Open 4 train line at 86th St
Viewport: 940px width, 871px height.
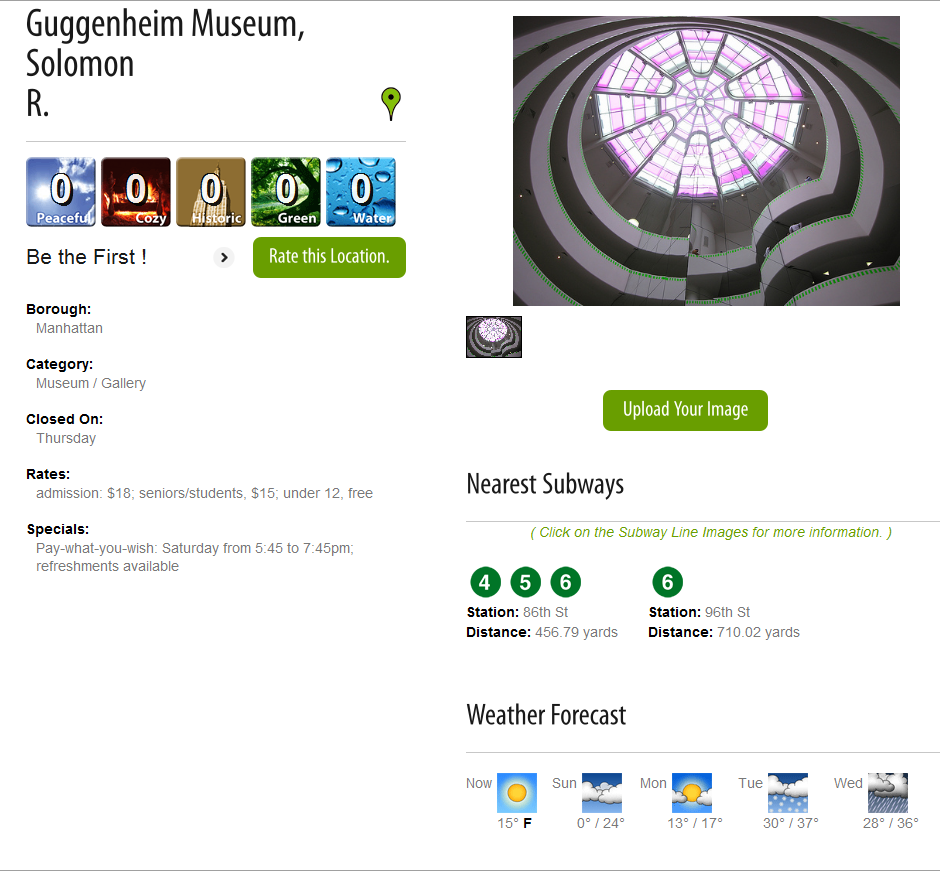coord(486,582)
